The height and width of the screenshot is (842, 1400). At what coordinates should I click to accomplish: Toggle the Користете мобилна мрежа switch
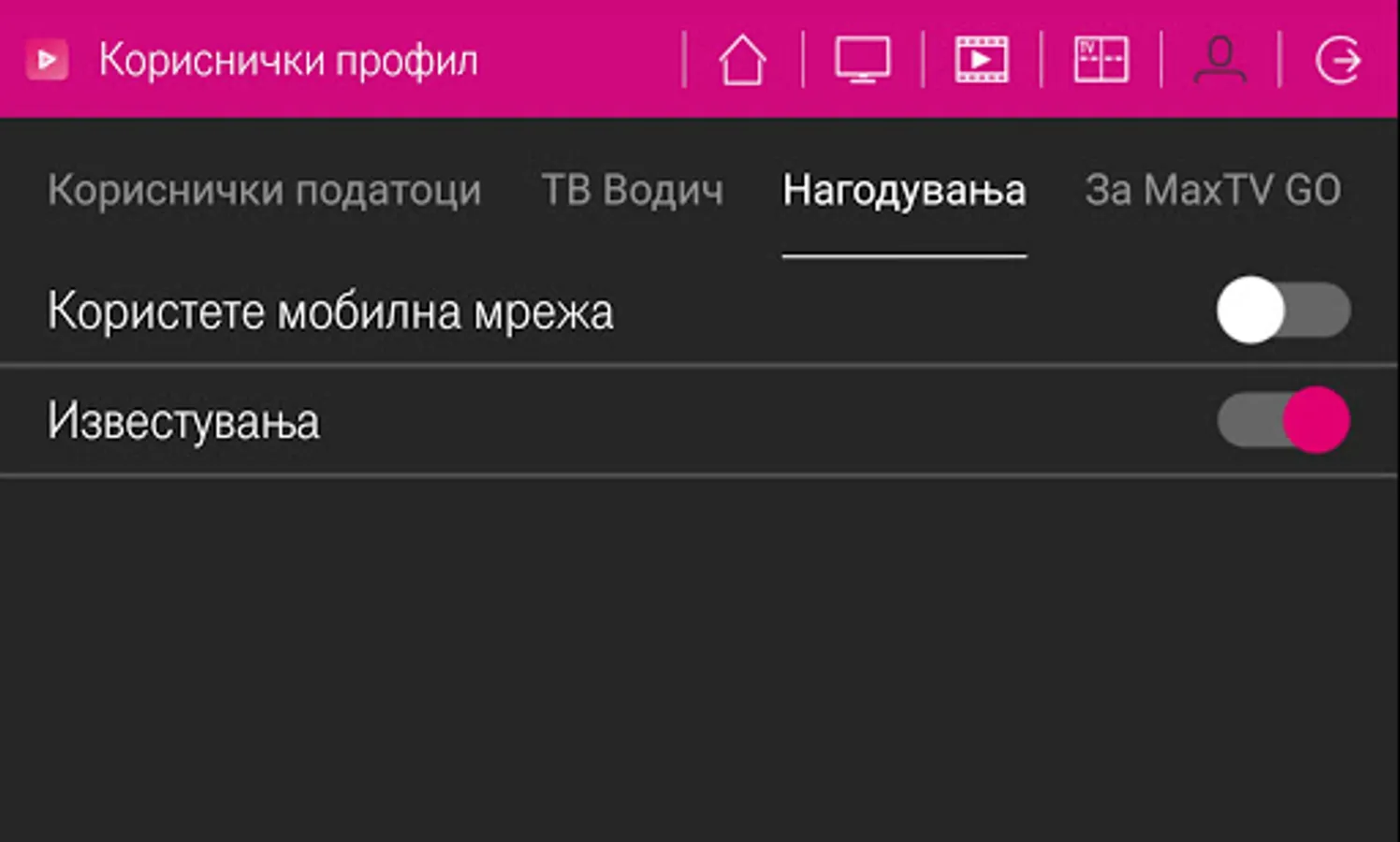coord(1283,310)
